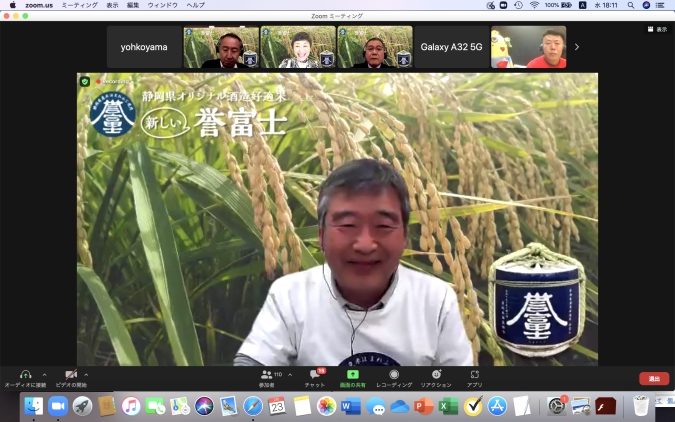The image size is (675, 422).
Task: Open the 表示 view options button
Action: pos(657,29)
